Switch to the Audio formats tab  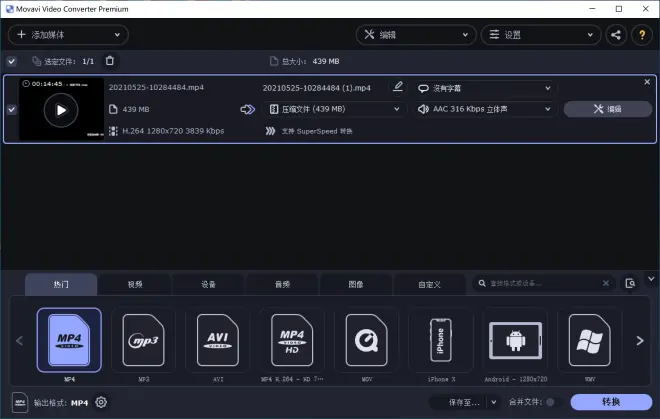(282, 285)
